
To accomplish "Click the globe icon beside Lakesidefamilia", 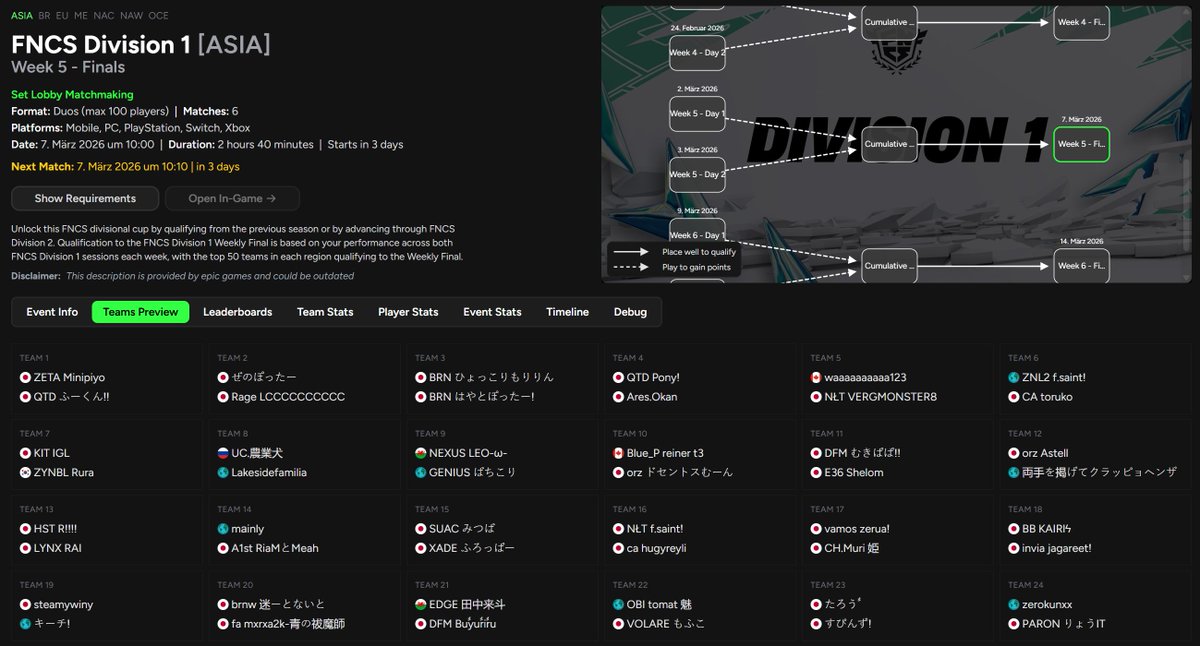I will (223, 472).
